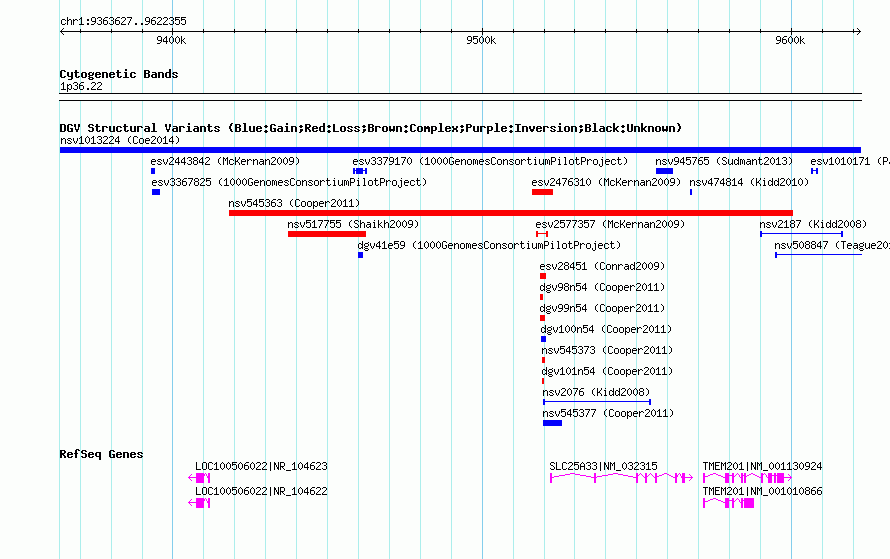890x559 pixels.
Task: Select the RefSeq Genes track title
Action: point(101,454)
